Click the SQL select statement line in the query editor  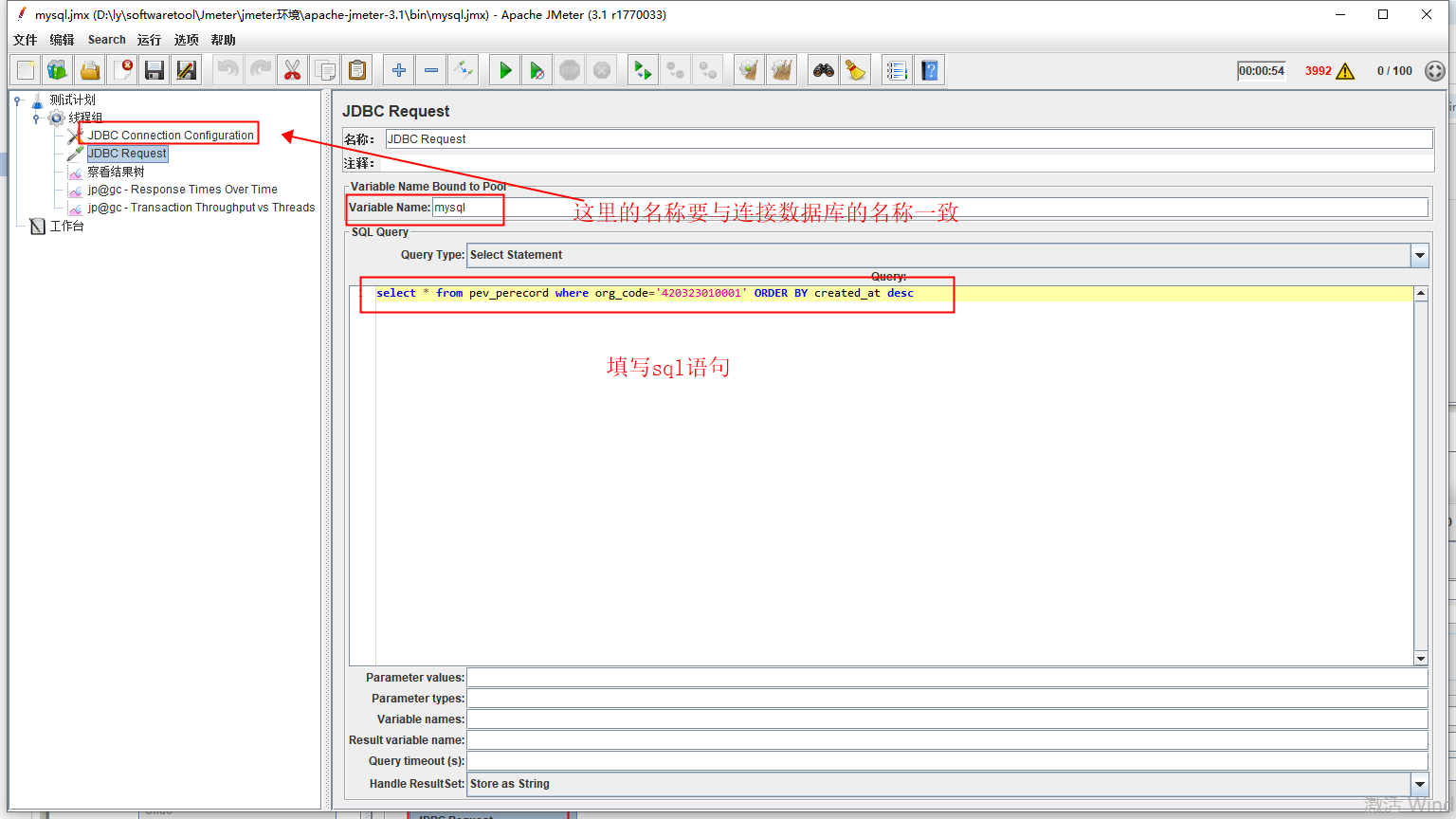click(x=645, y=293)
